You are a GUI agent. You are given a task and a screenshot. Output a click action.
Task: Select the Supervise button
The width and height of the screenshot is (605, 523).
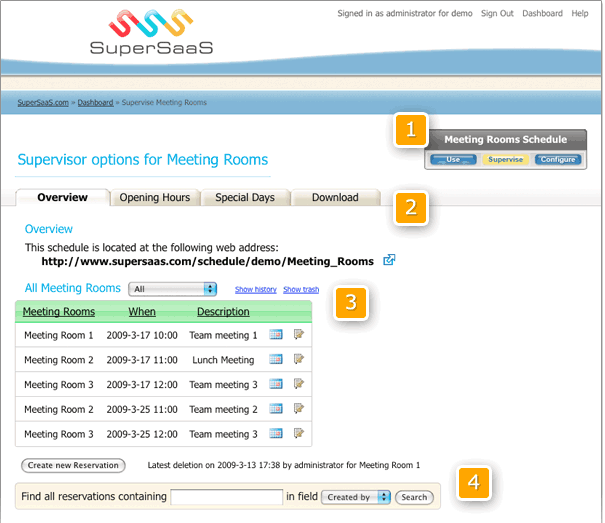click(505, 159)
